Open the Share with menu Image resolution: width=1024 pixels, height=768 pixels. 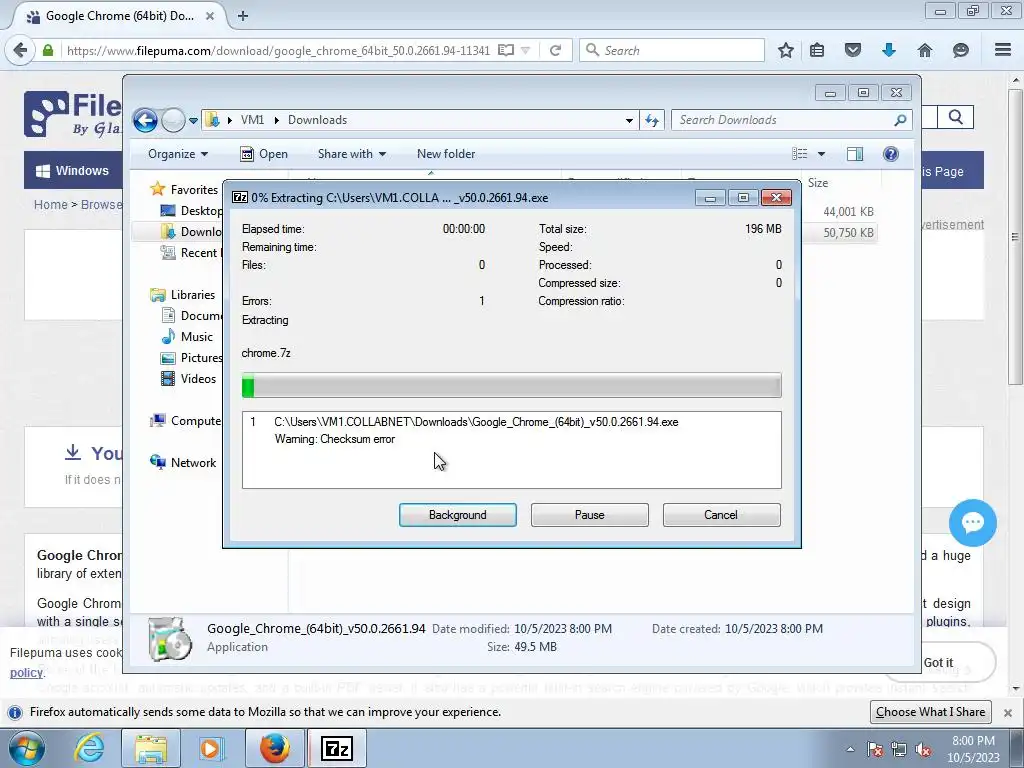[351, 154]
